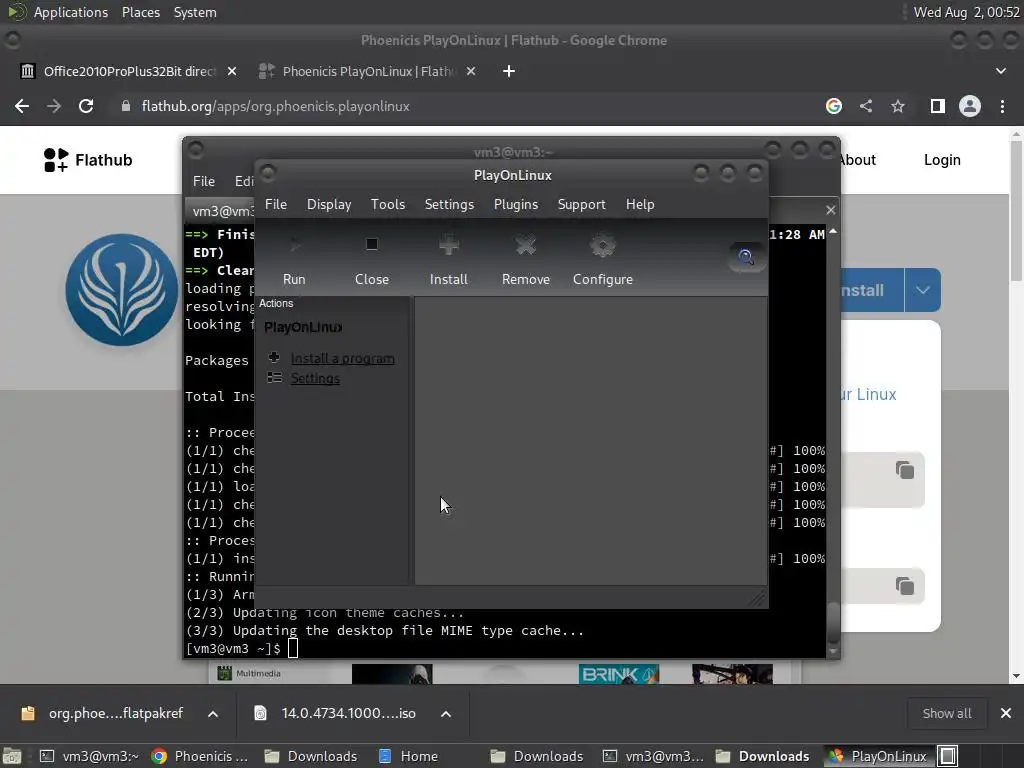Click show desktop icon in taskbar

point(12,756)
